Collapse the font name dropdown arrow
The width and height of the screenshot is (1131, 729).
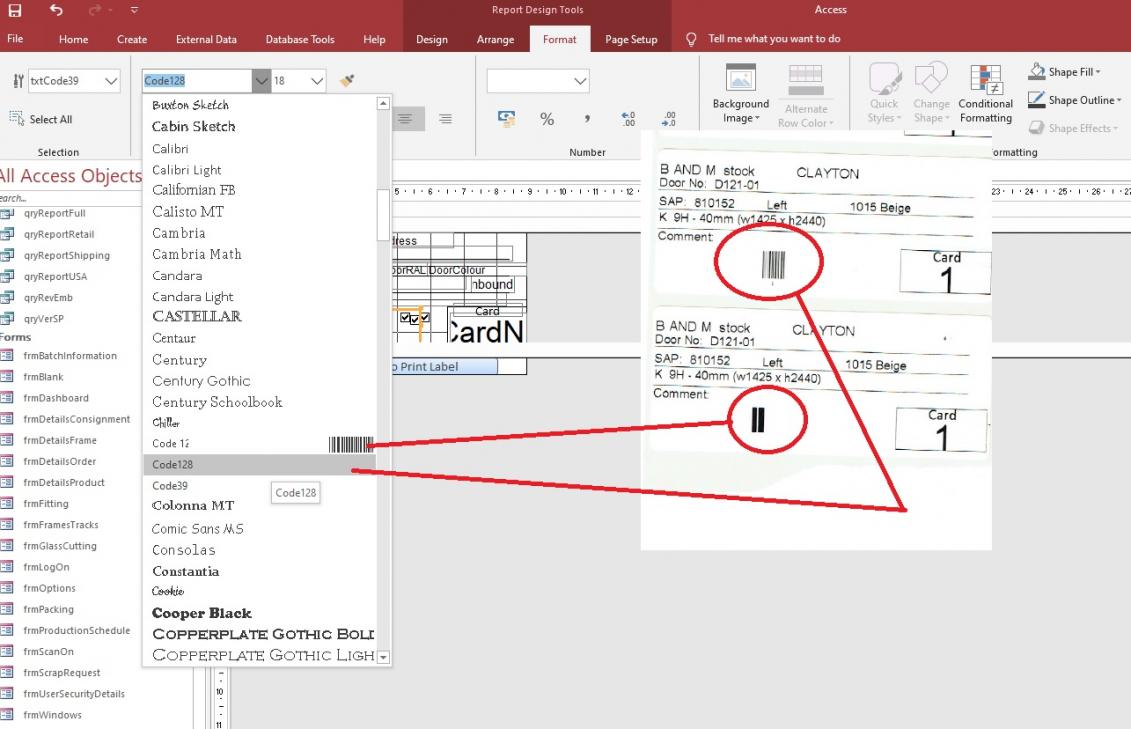pyautogui.click(x=261, y=81)
